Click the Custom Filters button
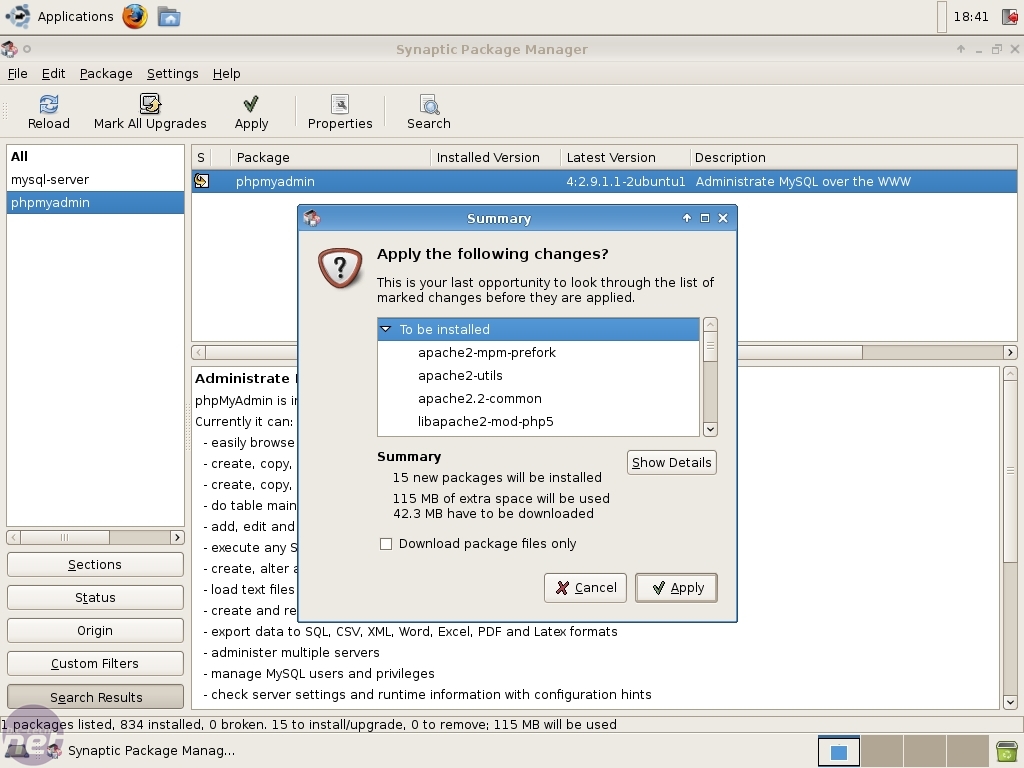Viewport: 1024px width, 768px height. tap(95, 664)
